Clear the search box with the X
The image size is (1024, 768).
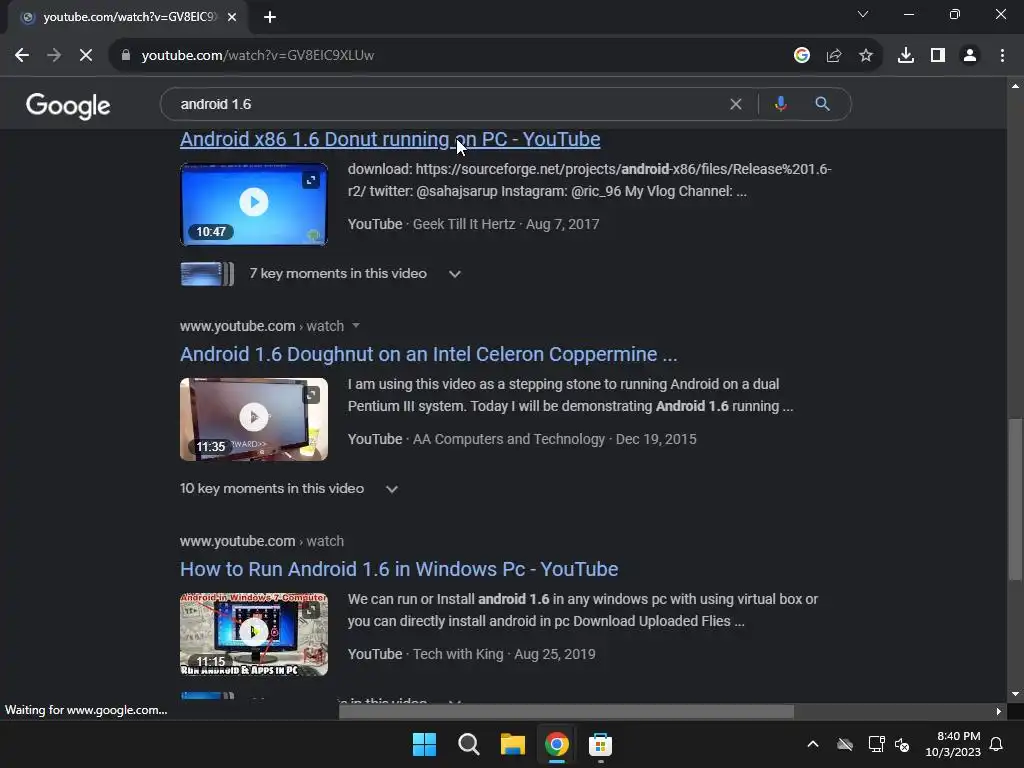736,104
